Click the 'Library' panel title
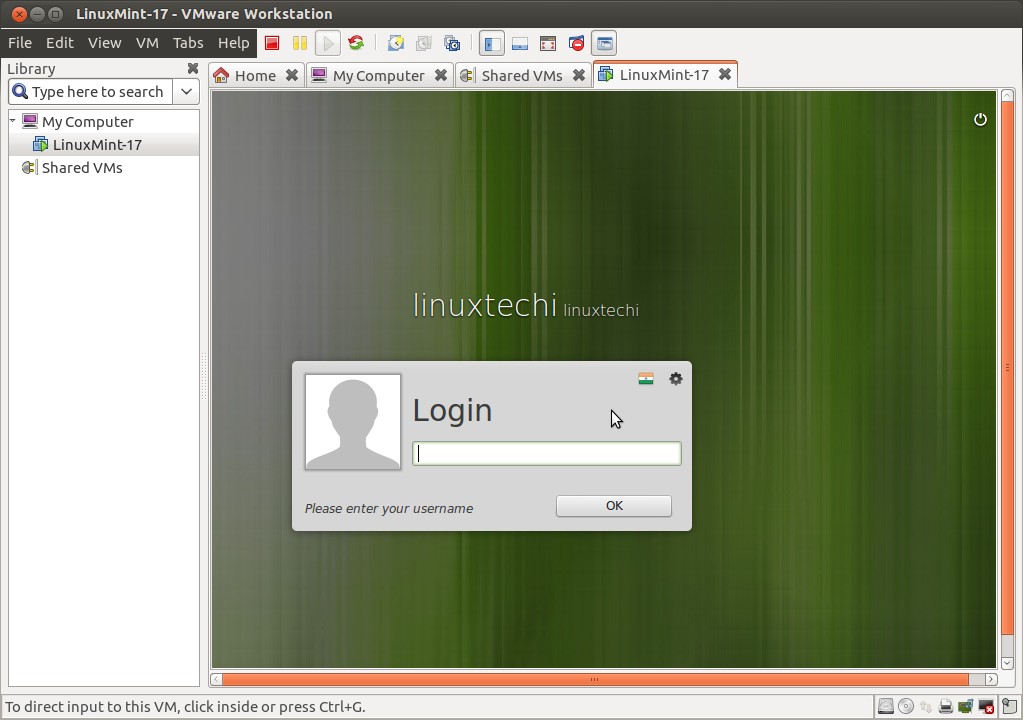 pos(31,68)
